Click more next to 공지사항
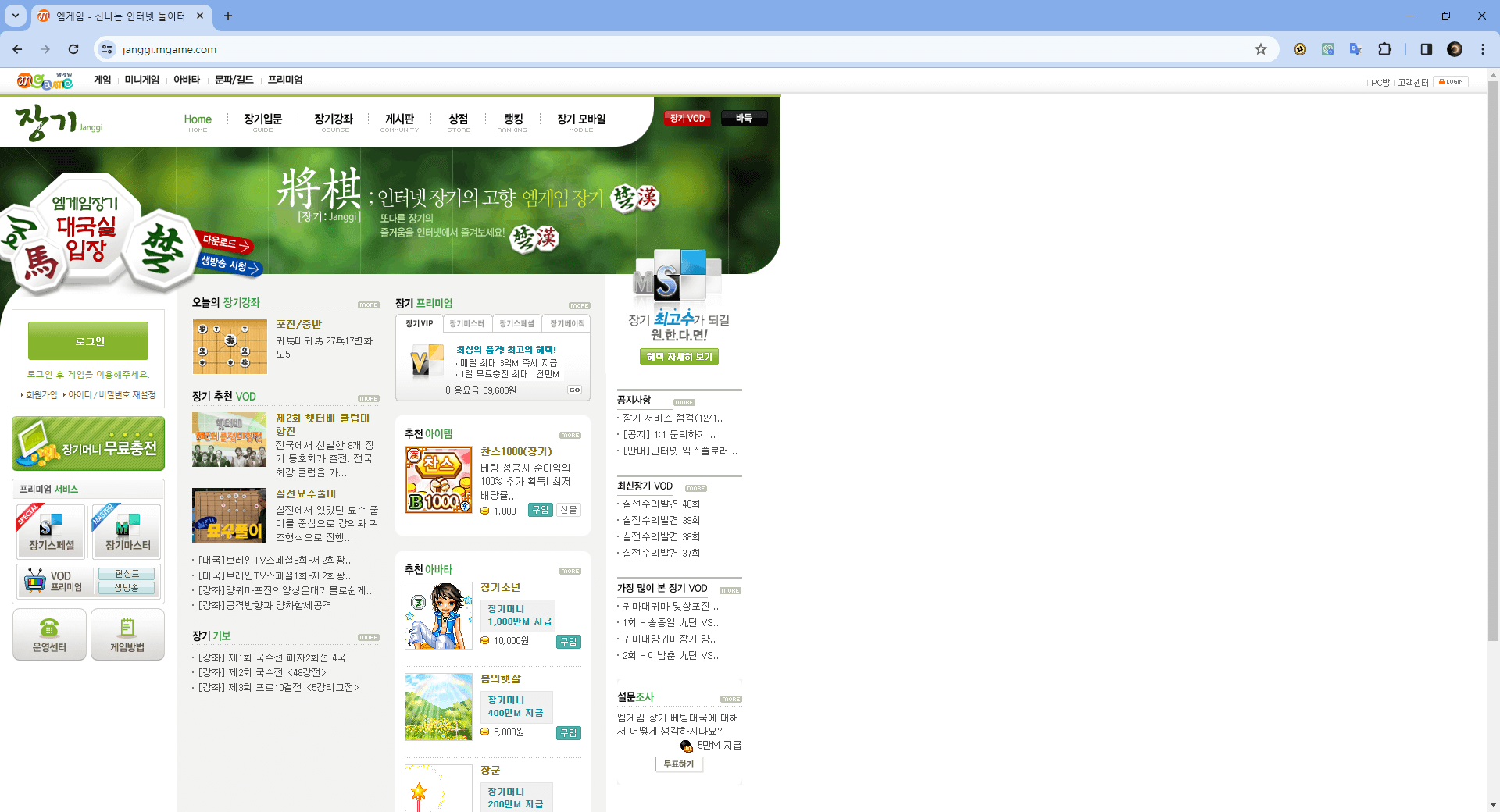 coord(684,403)
